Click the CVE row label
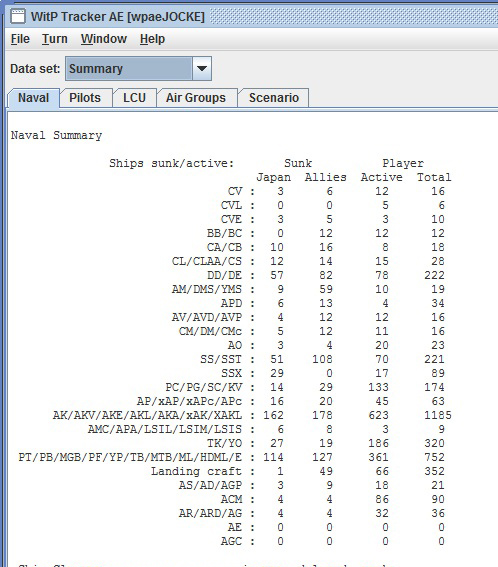Screen dimensions: 498x567 231,219
